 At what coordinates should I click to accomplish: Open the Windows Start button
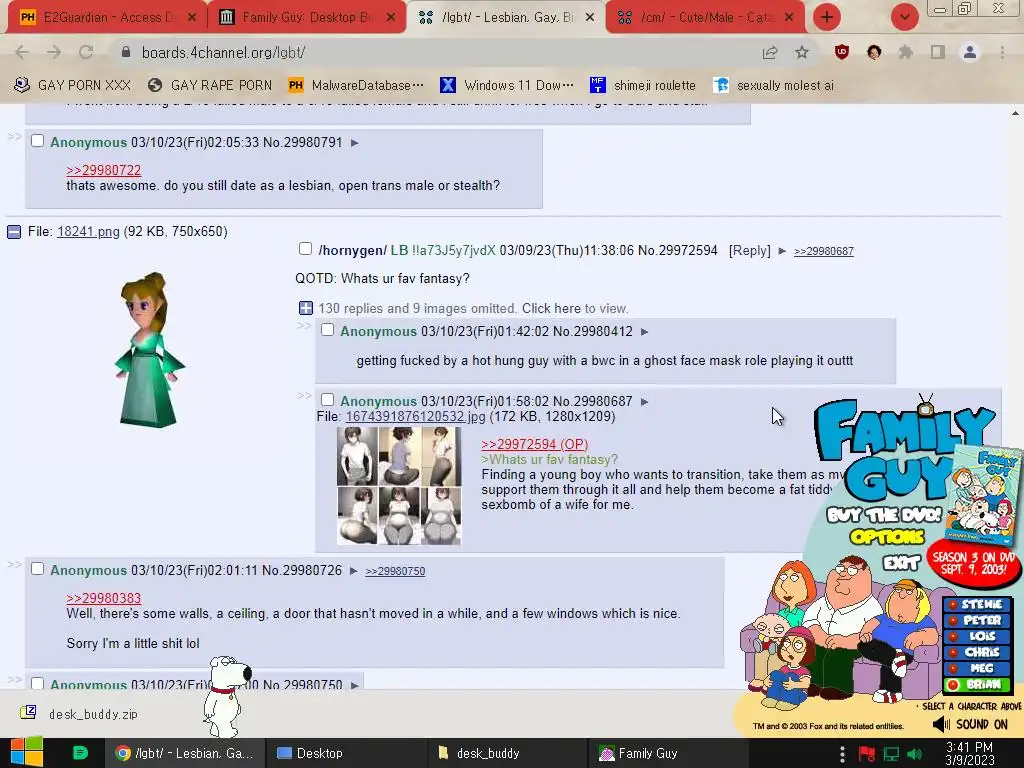pyautogui.click(x=27, y=752)
